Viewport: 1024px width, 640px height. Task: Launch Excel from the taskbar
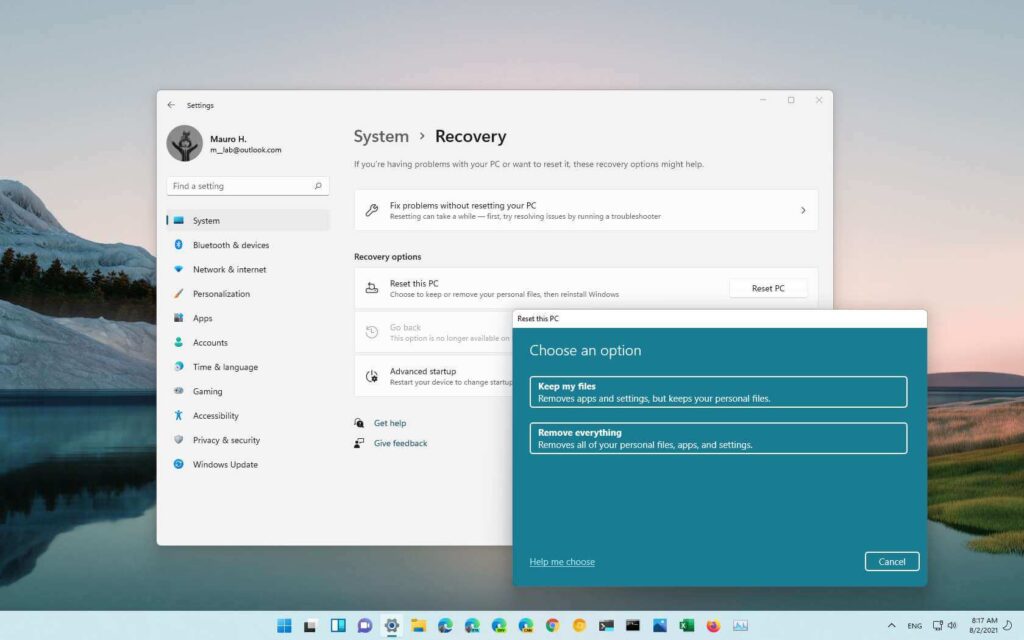point(686,626)
